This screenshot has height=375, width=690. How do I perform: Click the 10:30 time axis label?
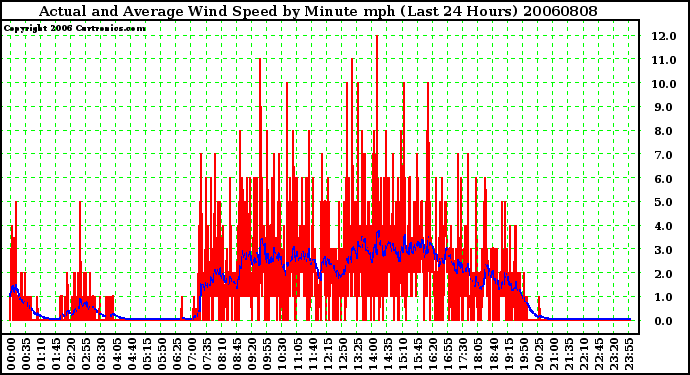(282, 354)
